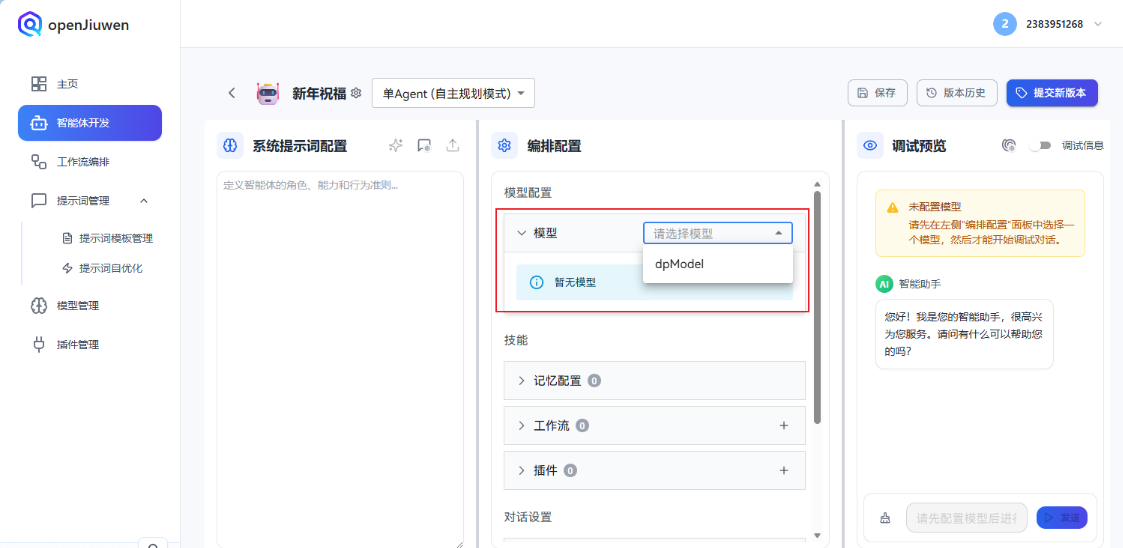The height and width of the screenshot is (548, 1123).
Task: Open the user account menu 2383951268
Action: [1064, 24]
